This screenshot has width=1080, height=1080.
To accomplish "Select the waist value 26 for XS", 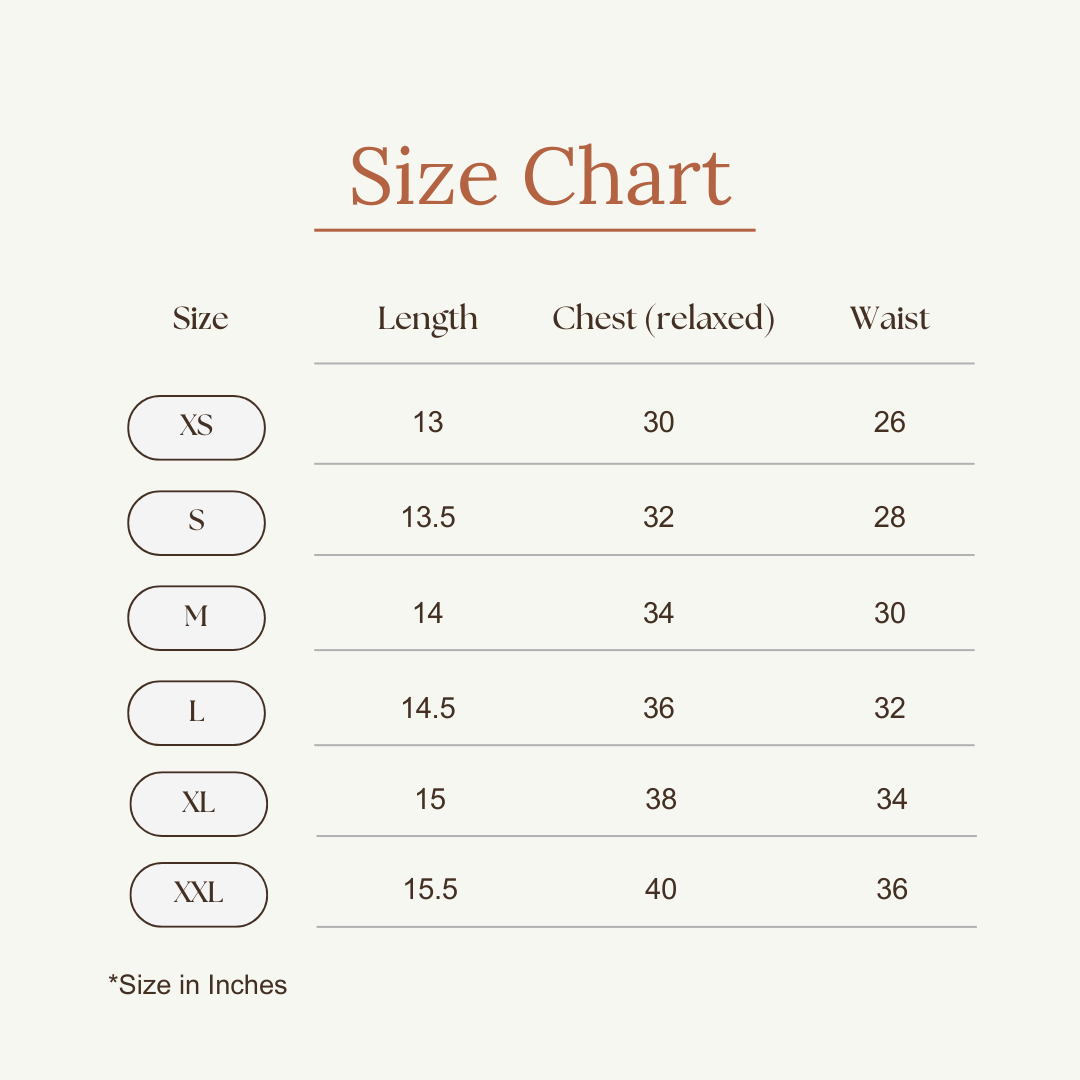I will pos(889,422).
